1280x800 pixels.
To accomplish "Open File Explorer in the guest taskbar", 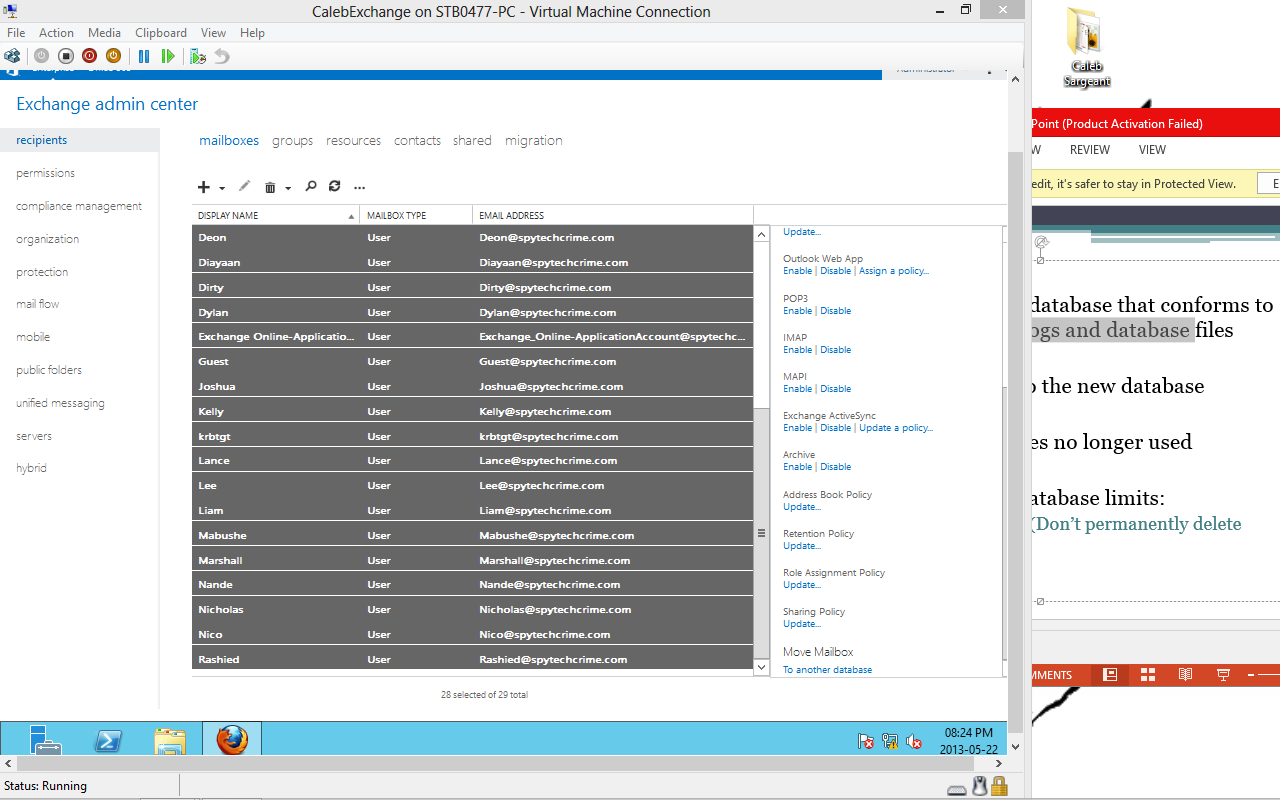I will click(170, 741).
